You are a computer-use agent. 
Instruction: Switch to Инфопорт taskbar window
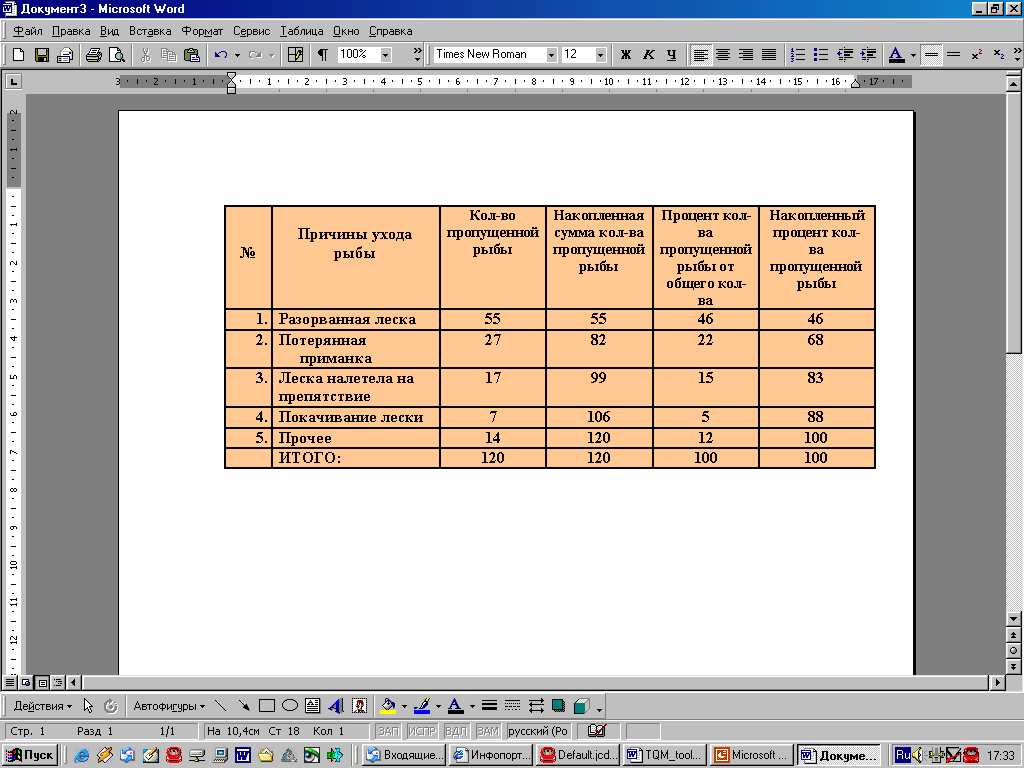pos(491,755)
